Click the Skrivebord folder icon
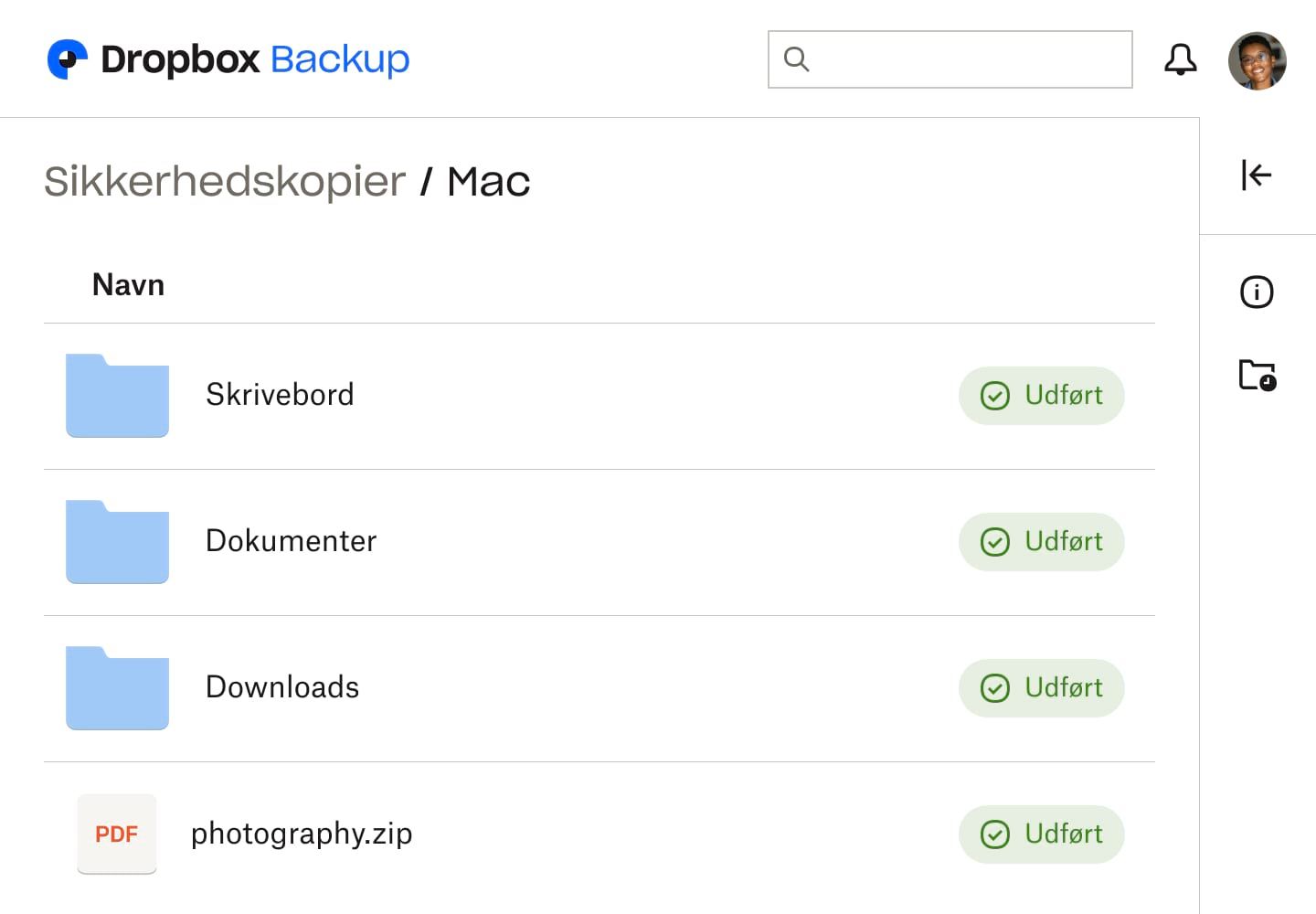The width and height of the screenshot is (1316, 914). (x=117, y=396)
